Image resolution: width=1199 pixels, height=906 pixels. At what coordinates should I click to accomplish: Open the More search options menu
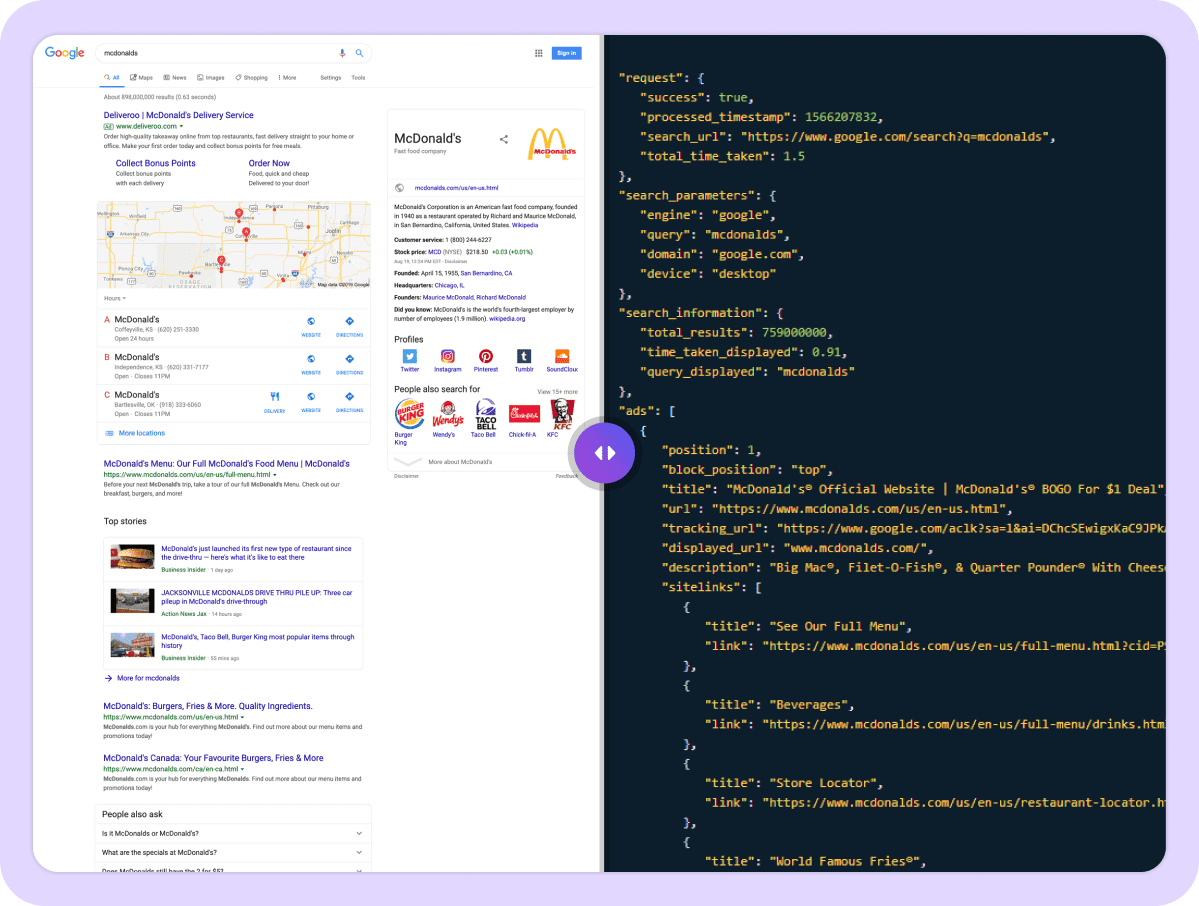tap(288, 78)
